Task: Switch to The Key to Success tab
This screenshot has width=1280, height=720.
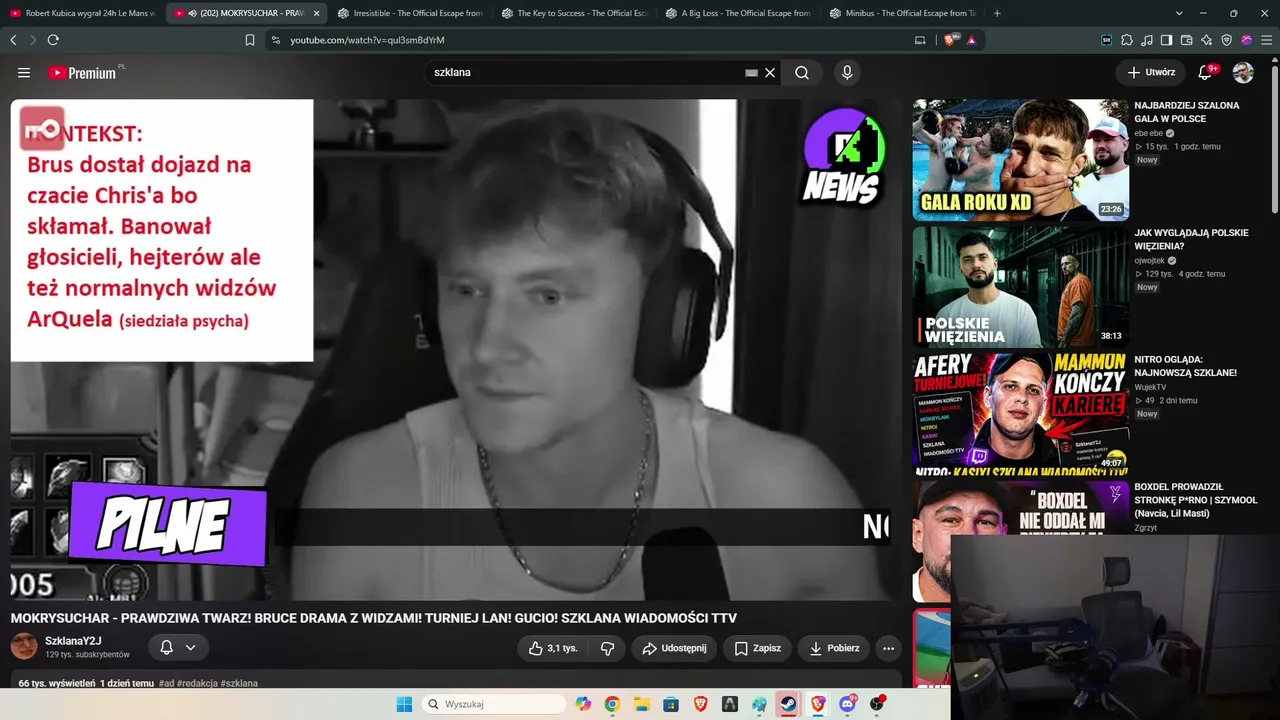Action: [574, 13]
